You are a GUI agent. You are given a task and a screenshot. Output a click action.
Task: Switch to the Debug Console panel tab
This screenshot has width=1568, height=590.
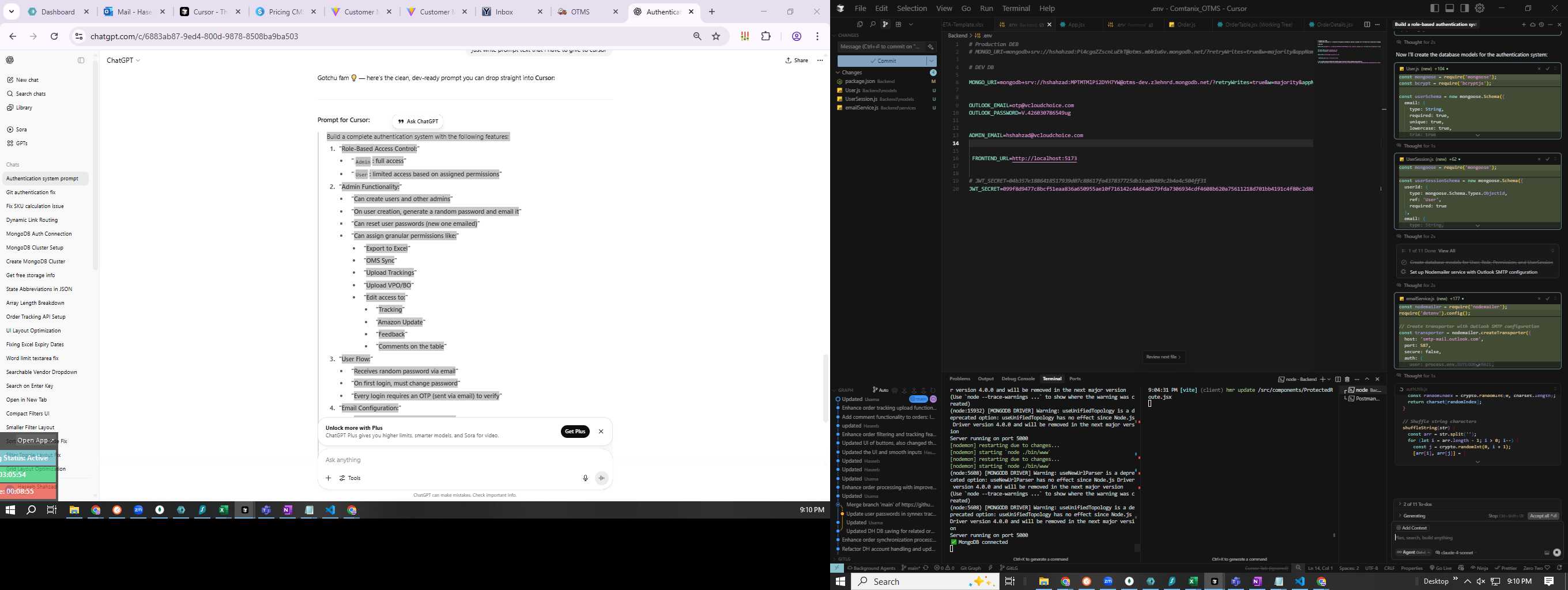(x=1017, y=379)
